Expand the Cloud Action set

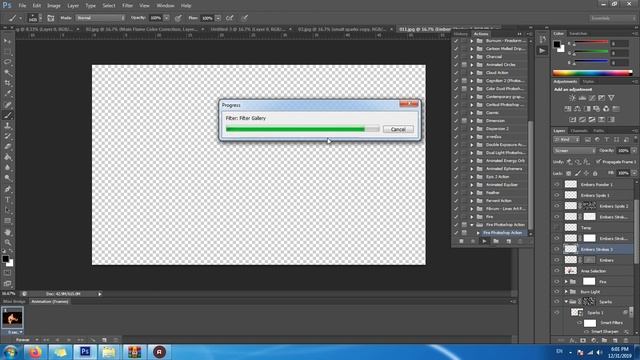click(x=472, y=73)
